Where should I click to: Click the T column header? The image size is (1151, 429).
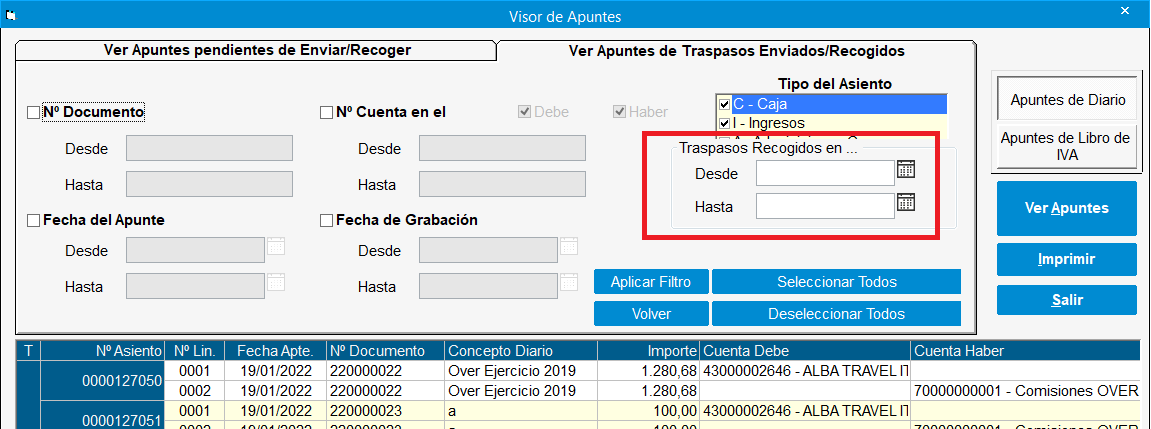[28, 350]
